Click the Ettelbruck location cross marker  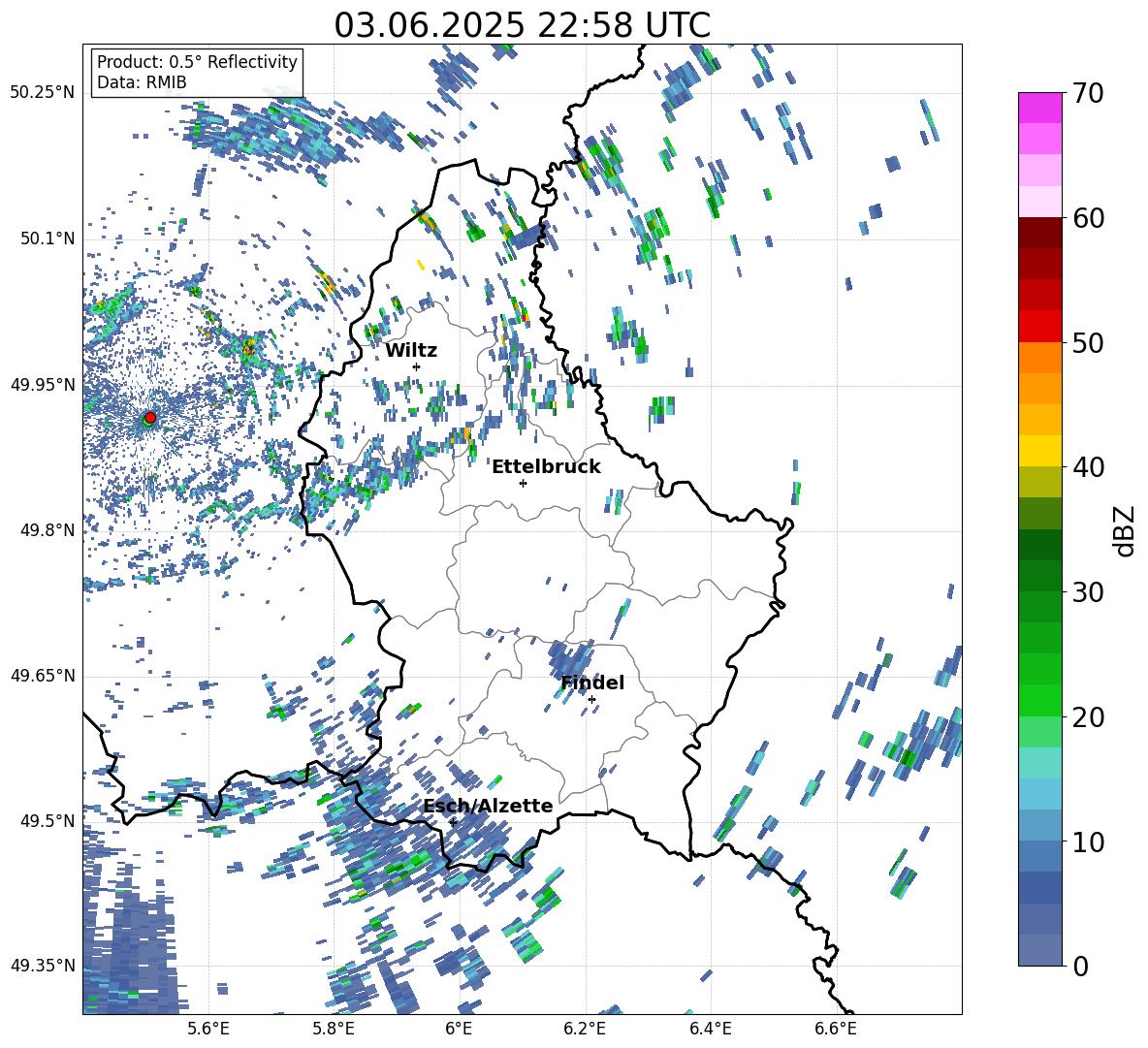pos(523,483)
